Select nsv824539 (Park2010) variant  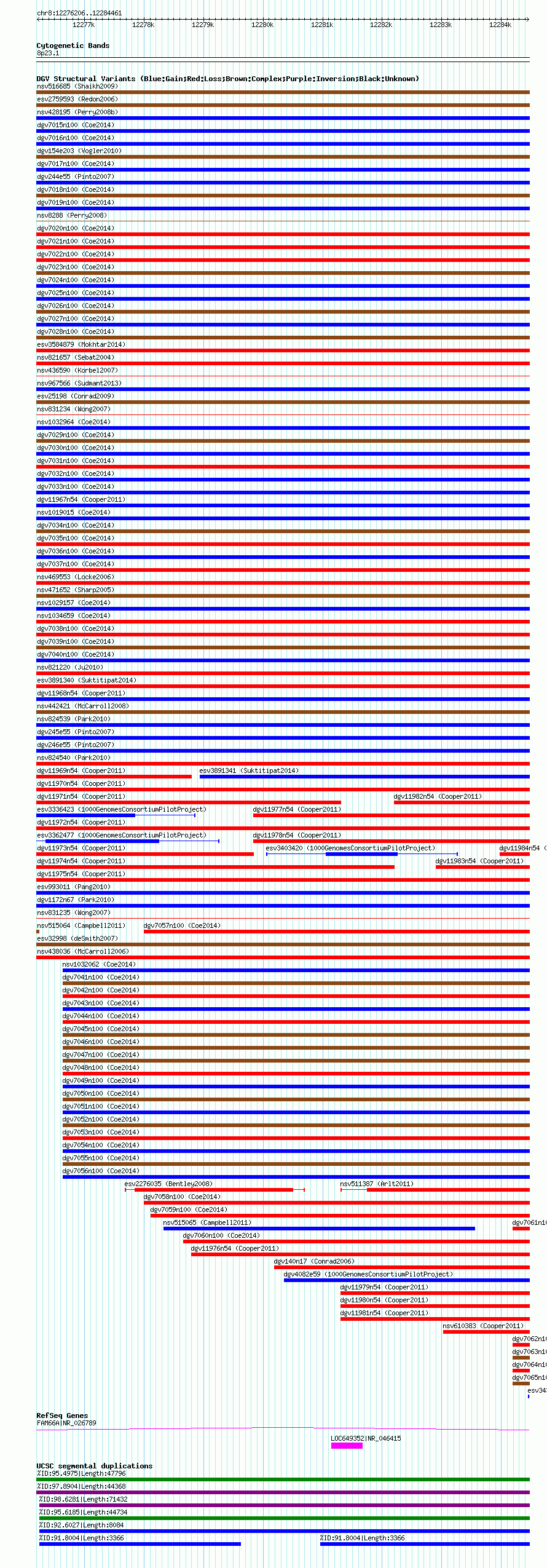[x=74, y=719]
